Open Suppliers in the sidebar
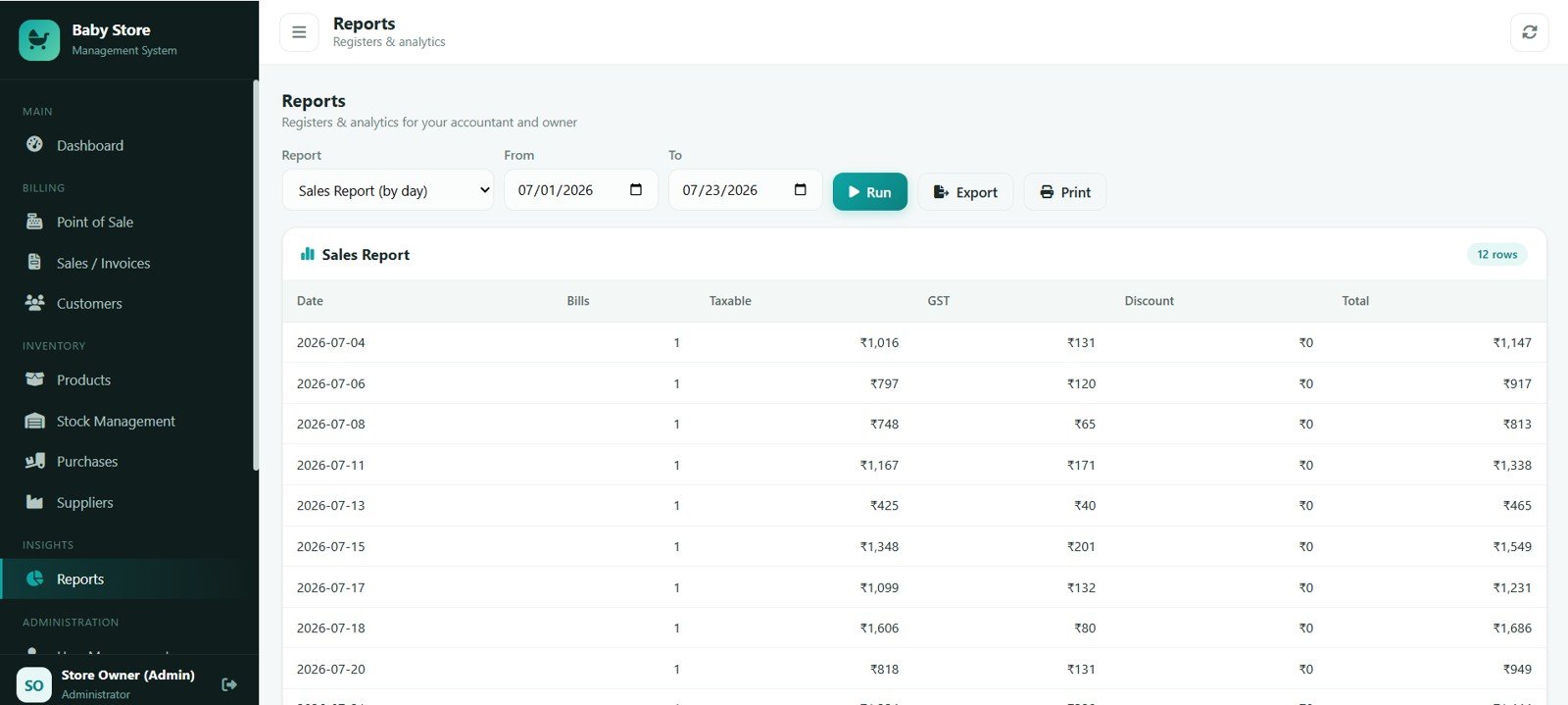The height and width of the screenshot is (705, 1568). [127, 502]
